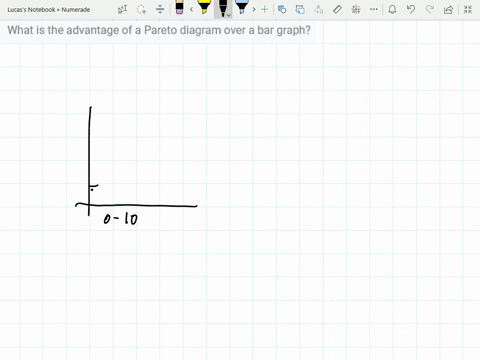
Task: Show more pens with right chevron
Action: coord(254,10)
